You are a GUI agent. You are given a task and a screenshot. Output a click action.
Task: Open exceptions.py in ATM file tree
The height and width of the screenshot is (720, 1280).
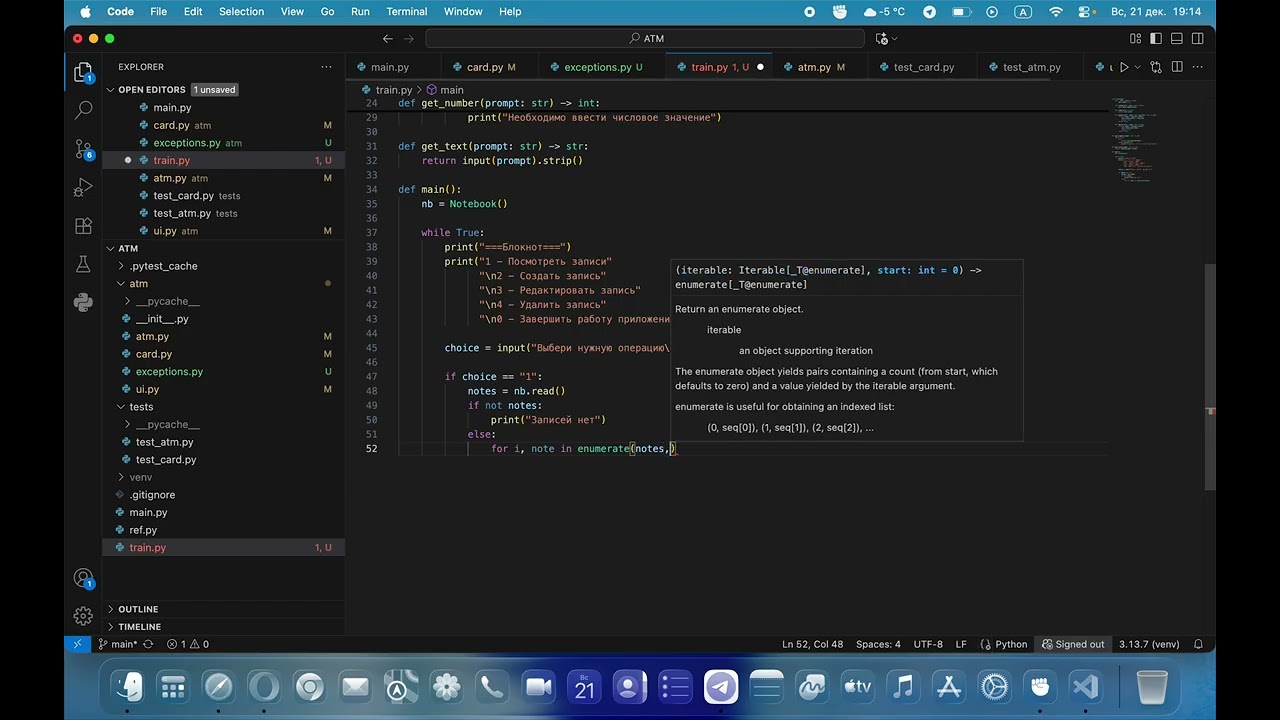coord(169,372)
